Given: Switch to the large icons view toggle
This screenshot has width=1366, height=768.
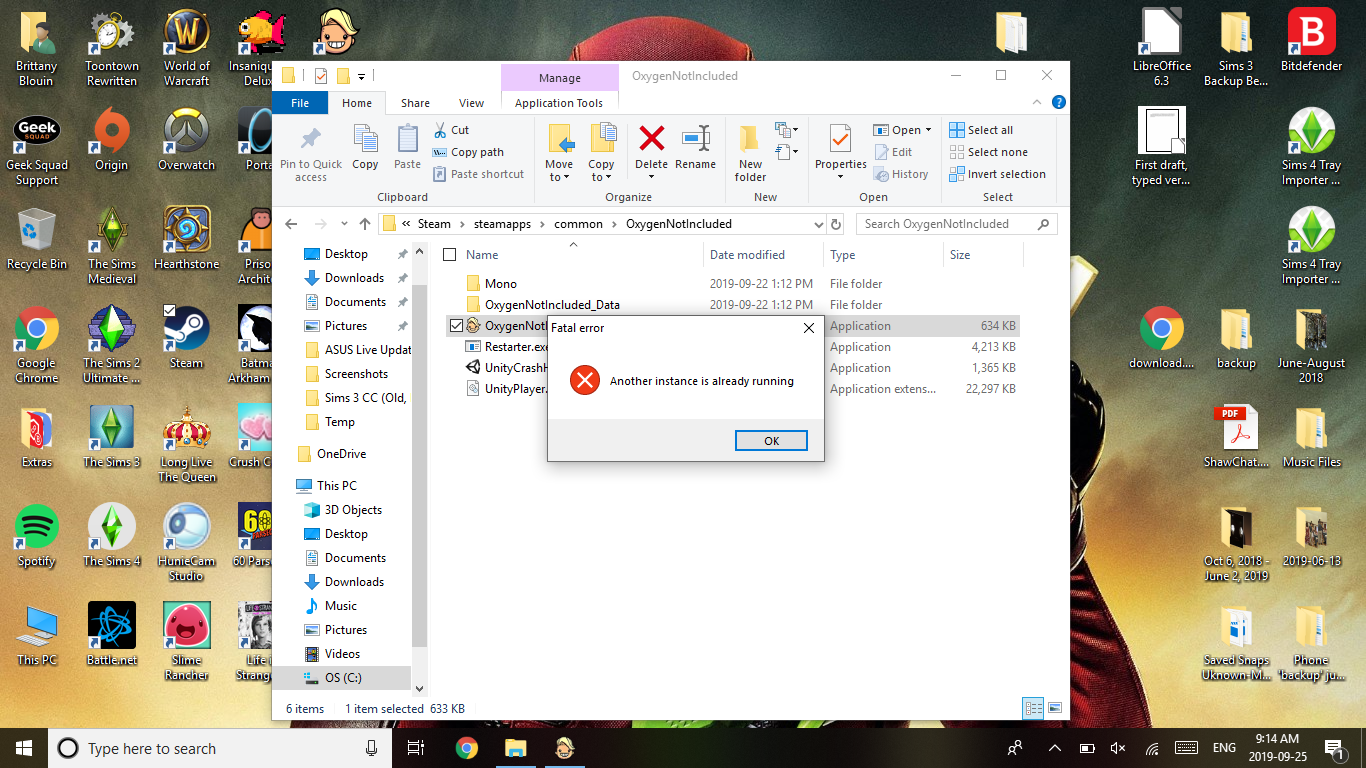Looking at the screenshot, I should [1054, 708].
